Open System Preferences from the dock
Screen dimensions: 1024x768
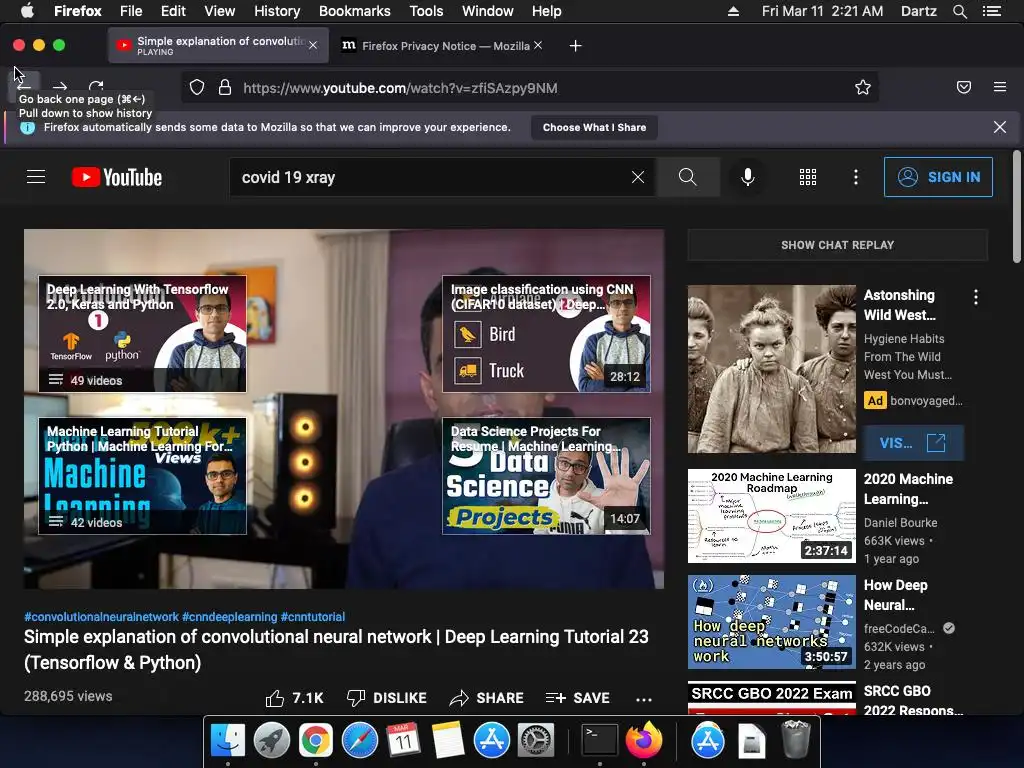coord(536,741)
